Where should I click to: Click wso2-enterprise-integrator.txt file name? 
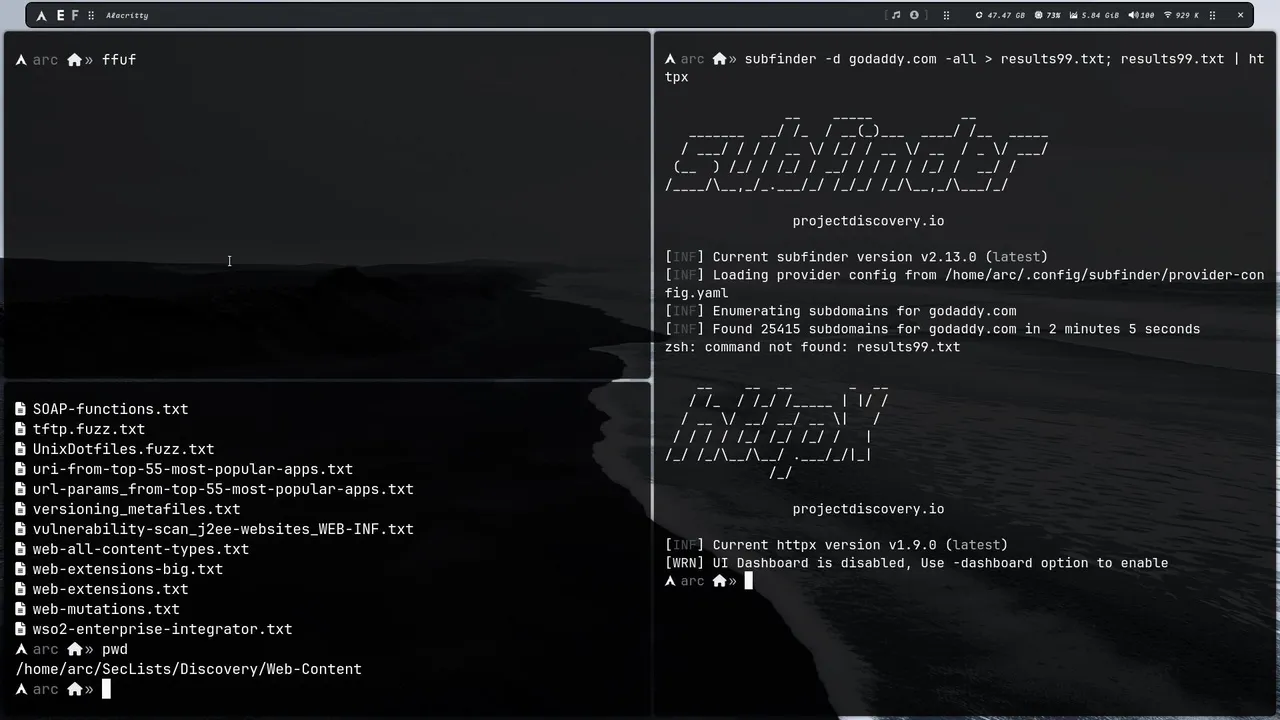click(162, 629)
